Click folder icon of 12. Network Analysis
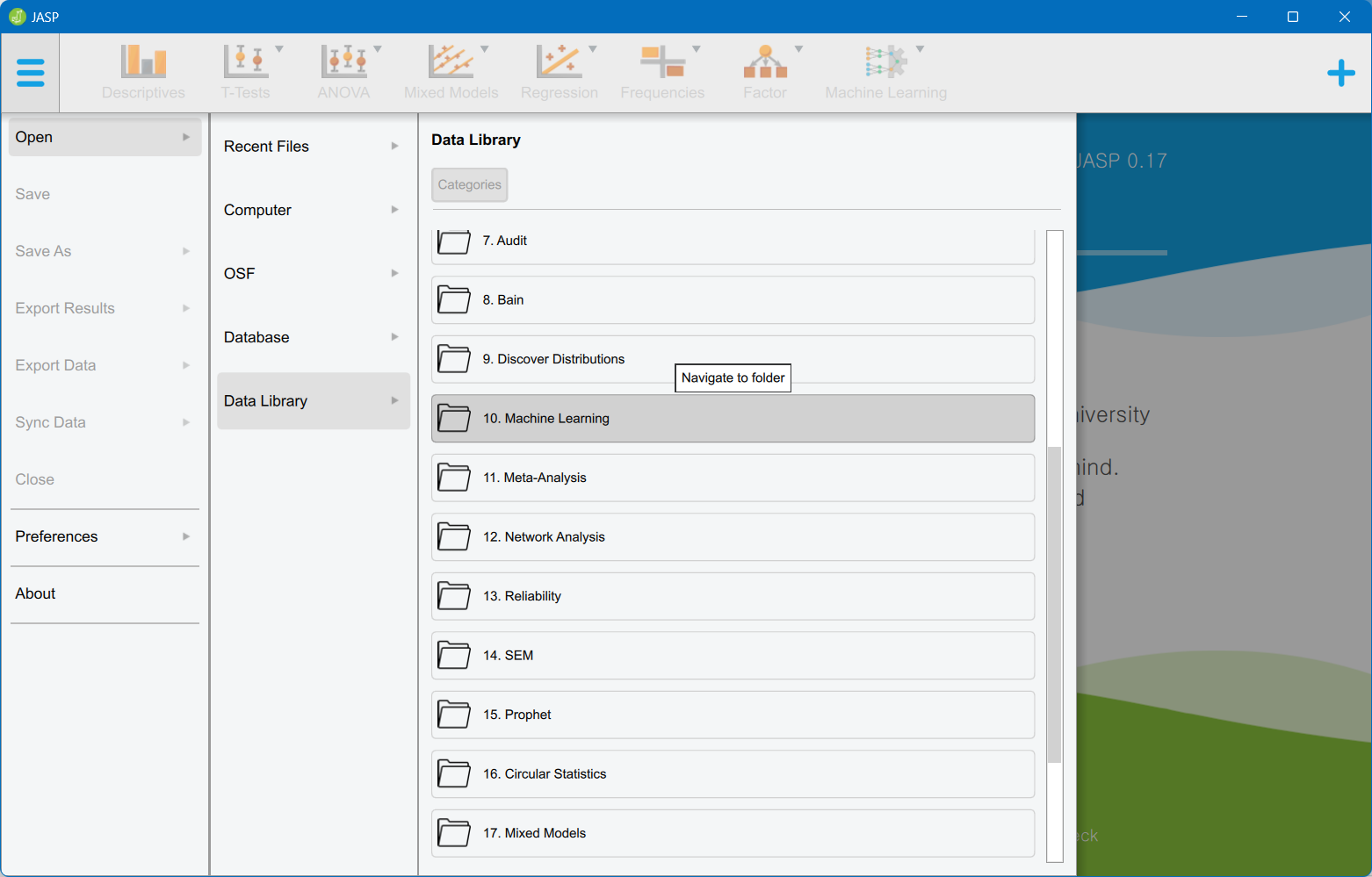Image resolution: width=1372 pixels, height=877 pixels. click(454, 537)
